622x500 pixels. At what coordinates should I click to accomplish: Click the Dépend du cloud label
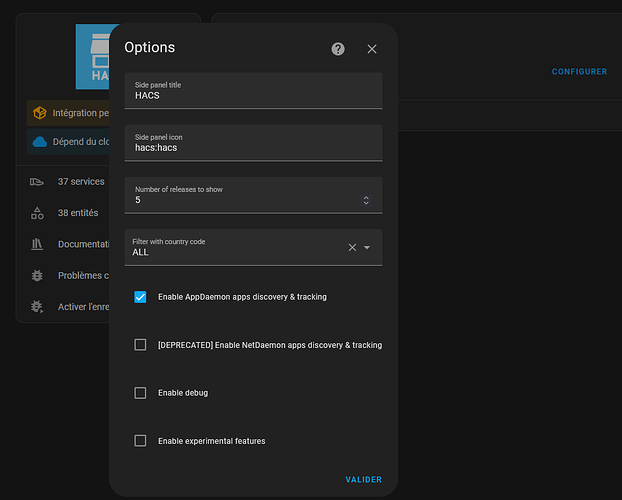(x=81, y=142)
